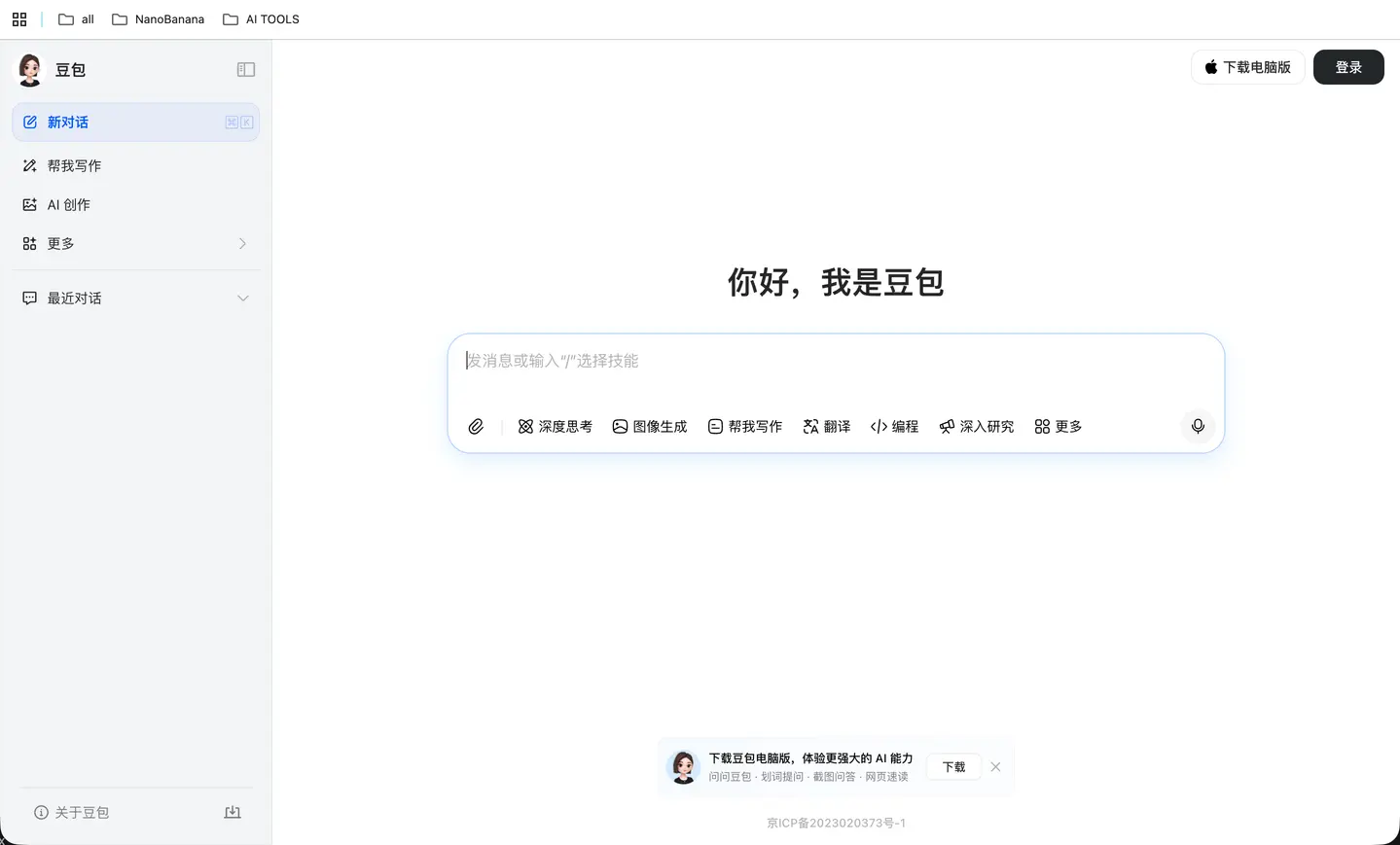
Task: Expand 更多 skills in the input box
Action: [1058, 427]
